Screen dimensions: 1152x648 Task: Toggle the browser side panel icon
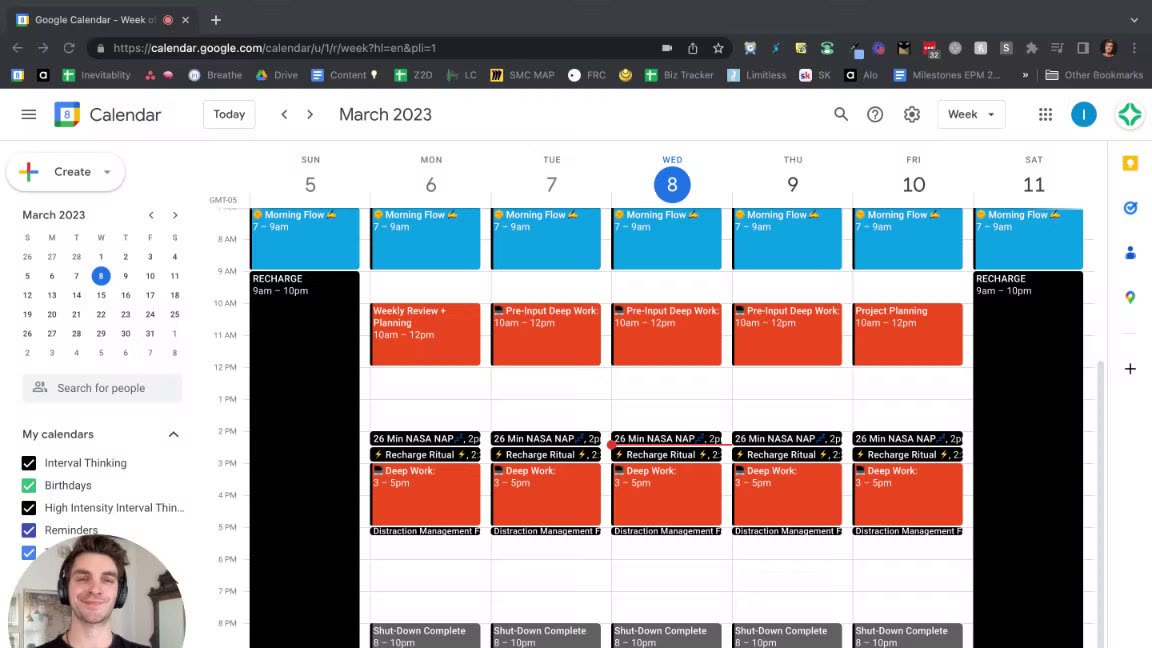pyautogui.click(x=1083, y=48)
